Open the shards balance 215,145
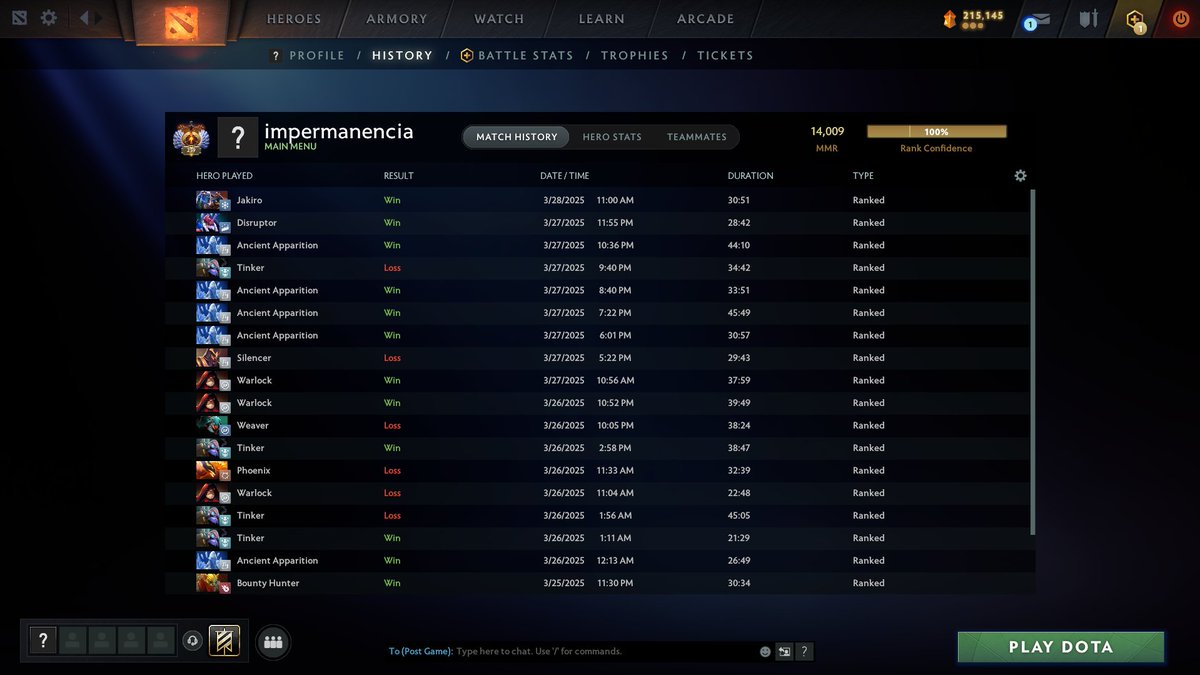 point(973,19)
